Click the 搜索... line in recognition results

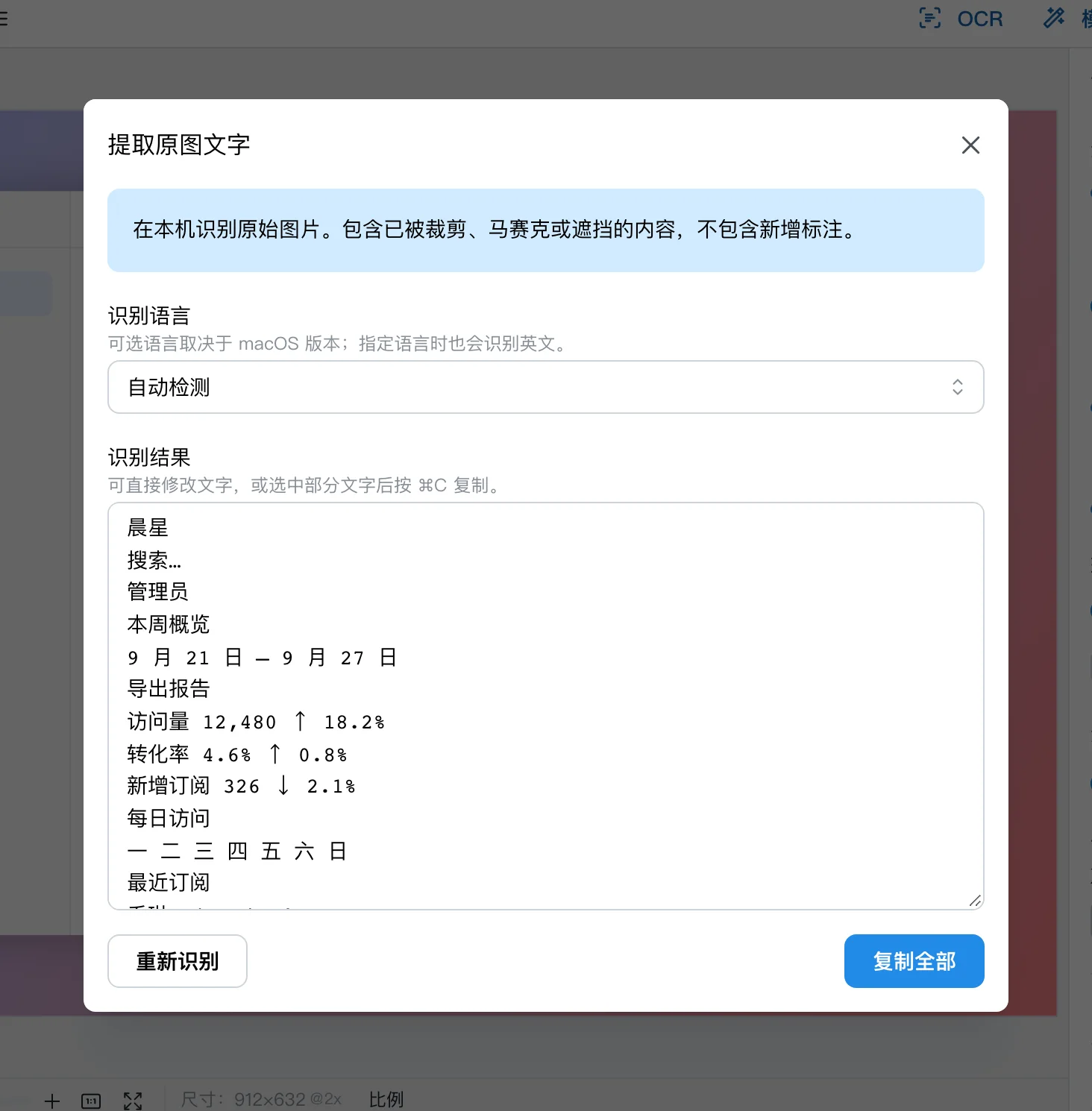(x=154, y=560)
